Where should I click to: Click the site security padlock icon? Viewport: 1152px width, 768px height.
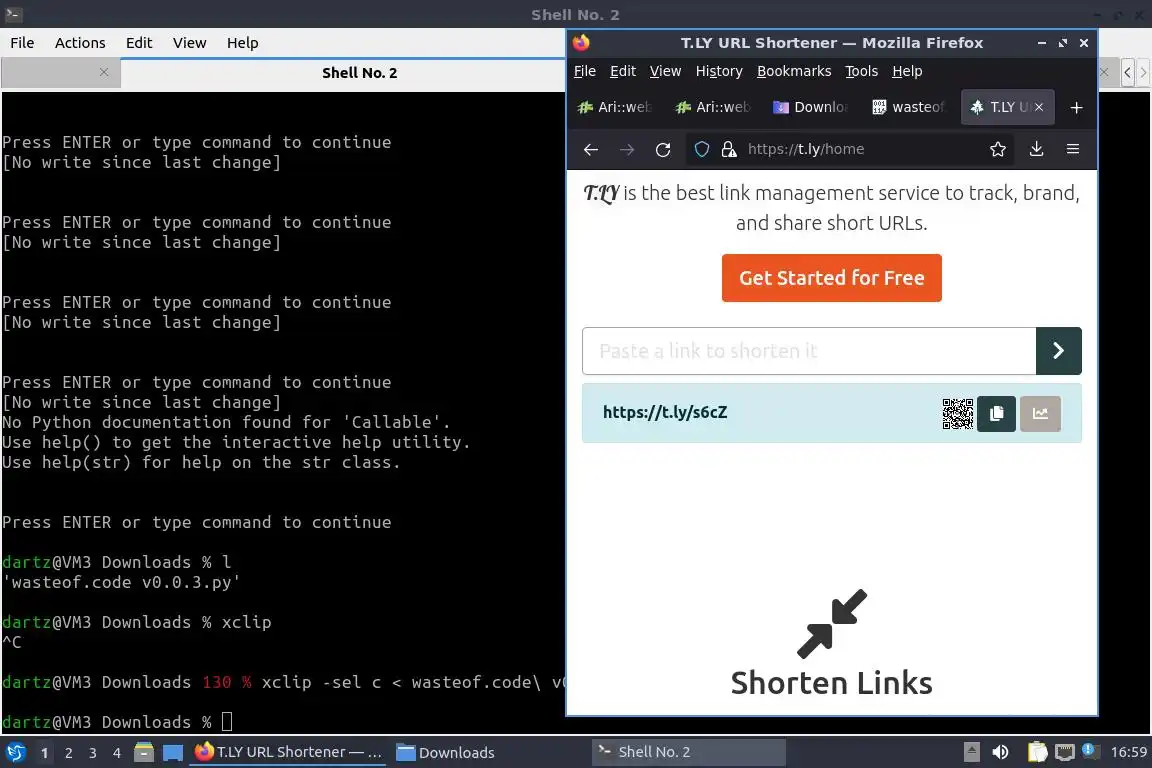click(728, 149)
